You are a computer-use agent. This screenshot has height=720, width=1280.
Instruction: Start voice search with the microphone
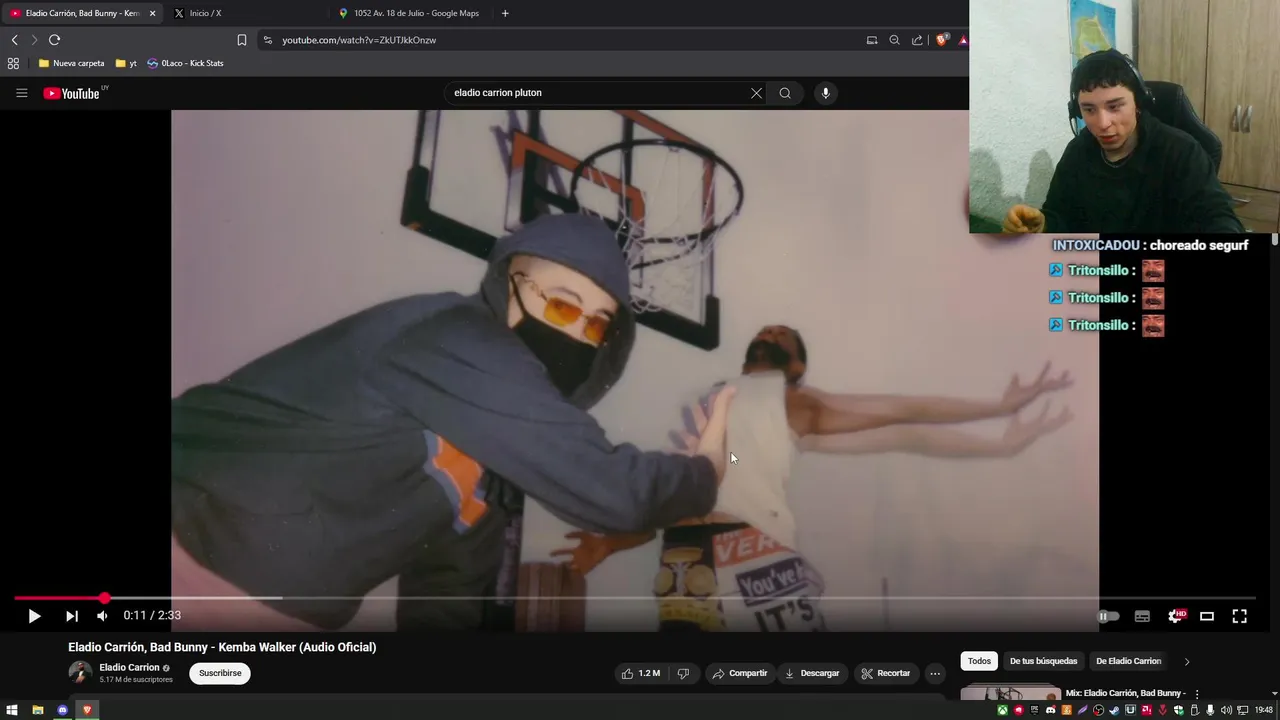(825, 93)
